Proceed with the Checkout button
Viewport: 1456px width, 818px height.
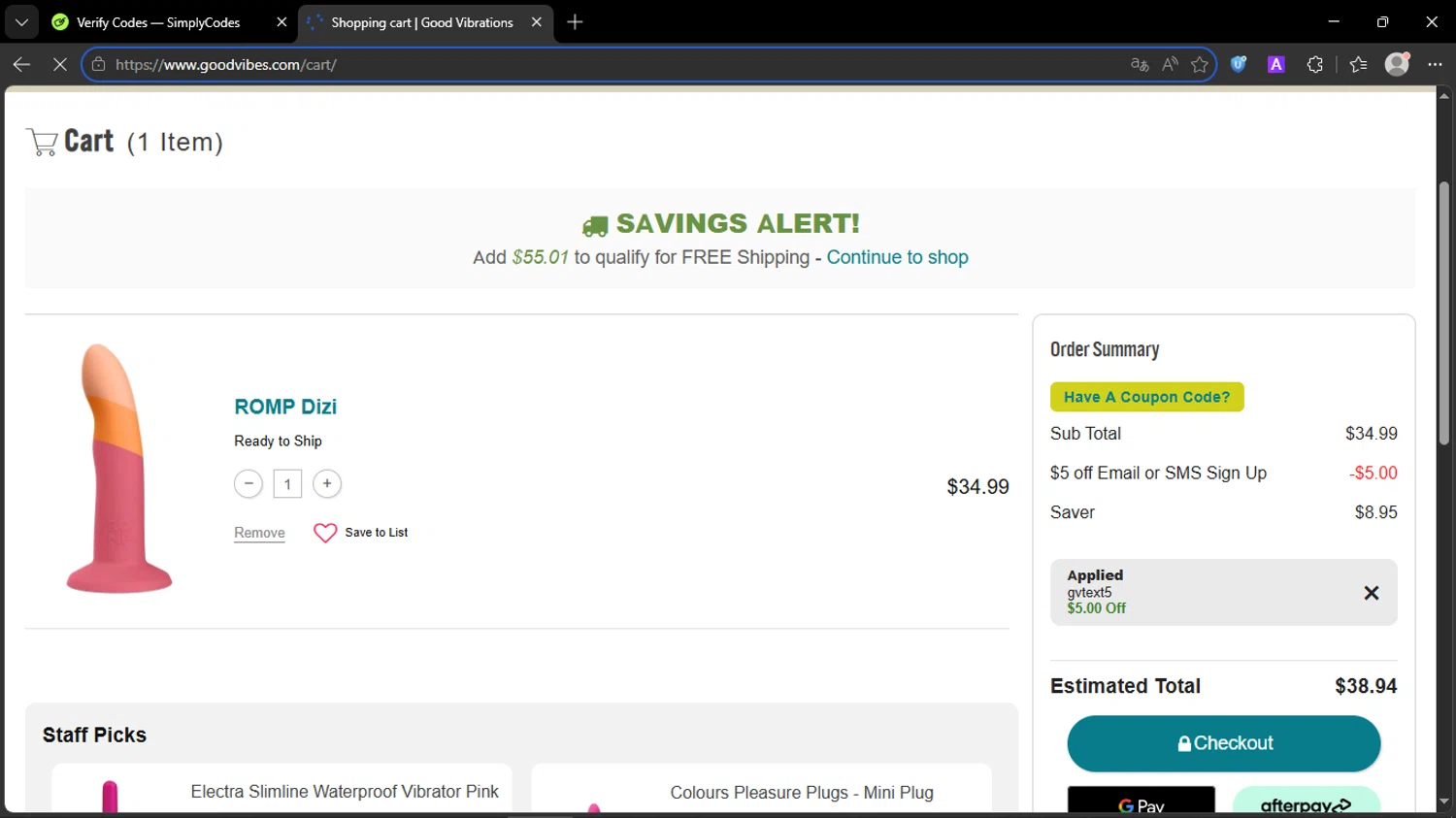click(x=1224, y=743)
